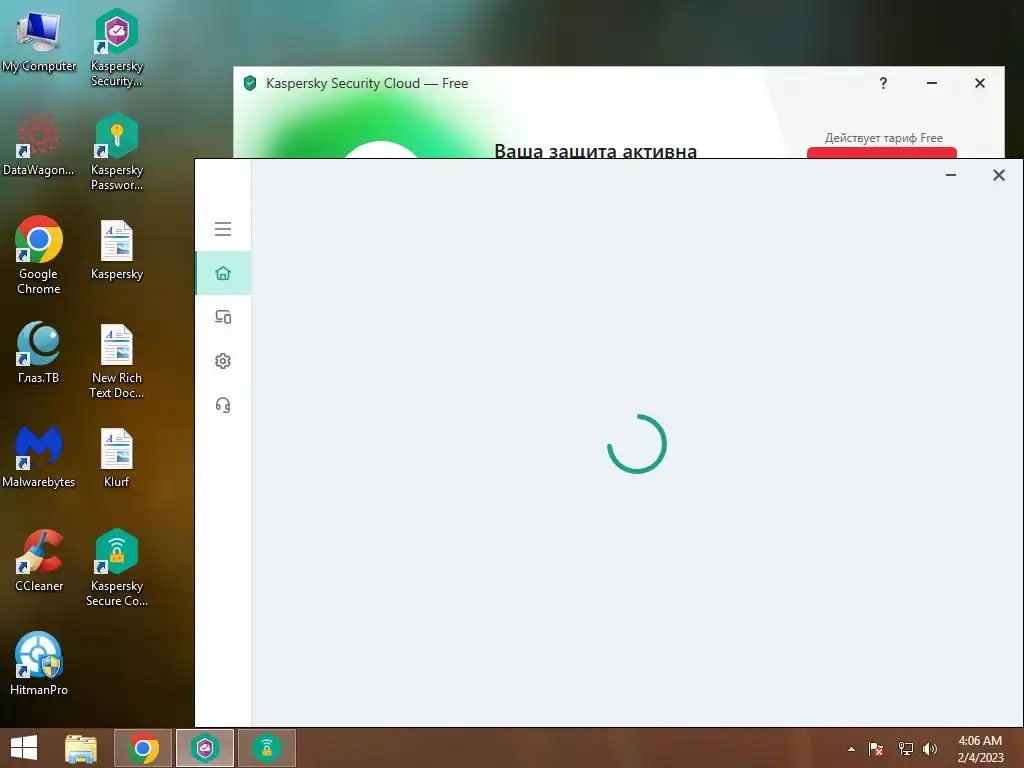Switch to Kaspersky Security Cloud taskbar button
The height and width of the screenshot is (768, 1024).
[x=205, y=748]
